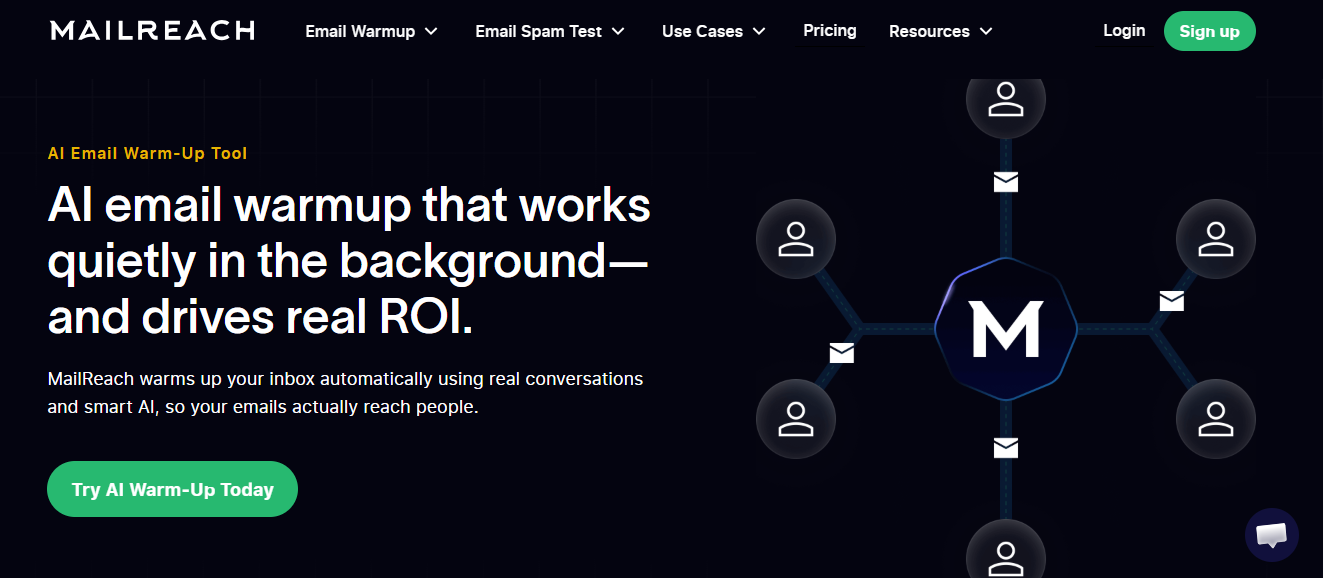Viewport: 1324px width, 578px height.
Task: Select the bottom-right user avatar icon
Action: tap(1215, 418)
